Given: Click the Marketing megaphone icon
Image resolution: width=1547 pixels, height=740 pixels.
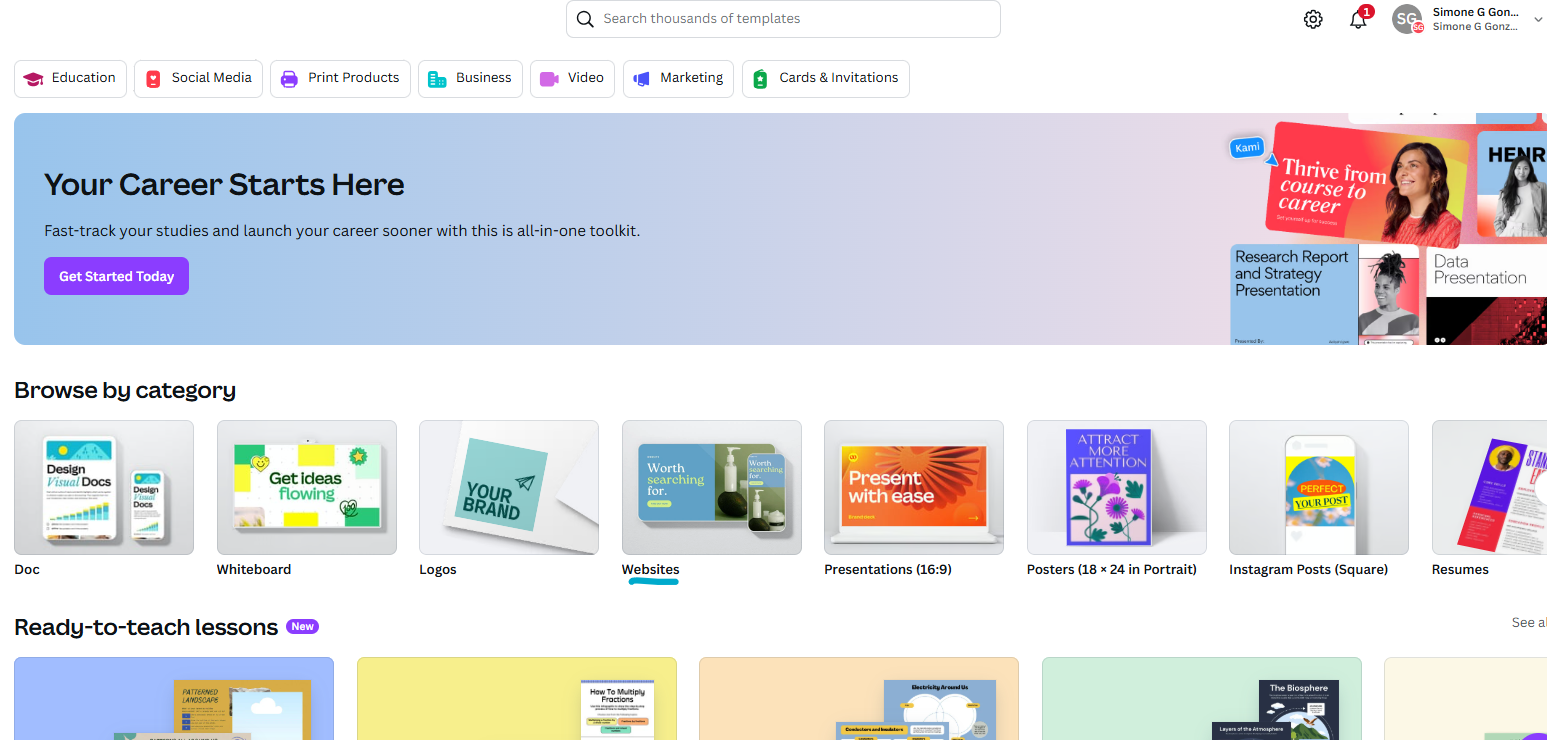Looking at the screenshot, I should click(641, 78).
